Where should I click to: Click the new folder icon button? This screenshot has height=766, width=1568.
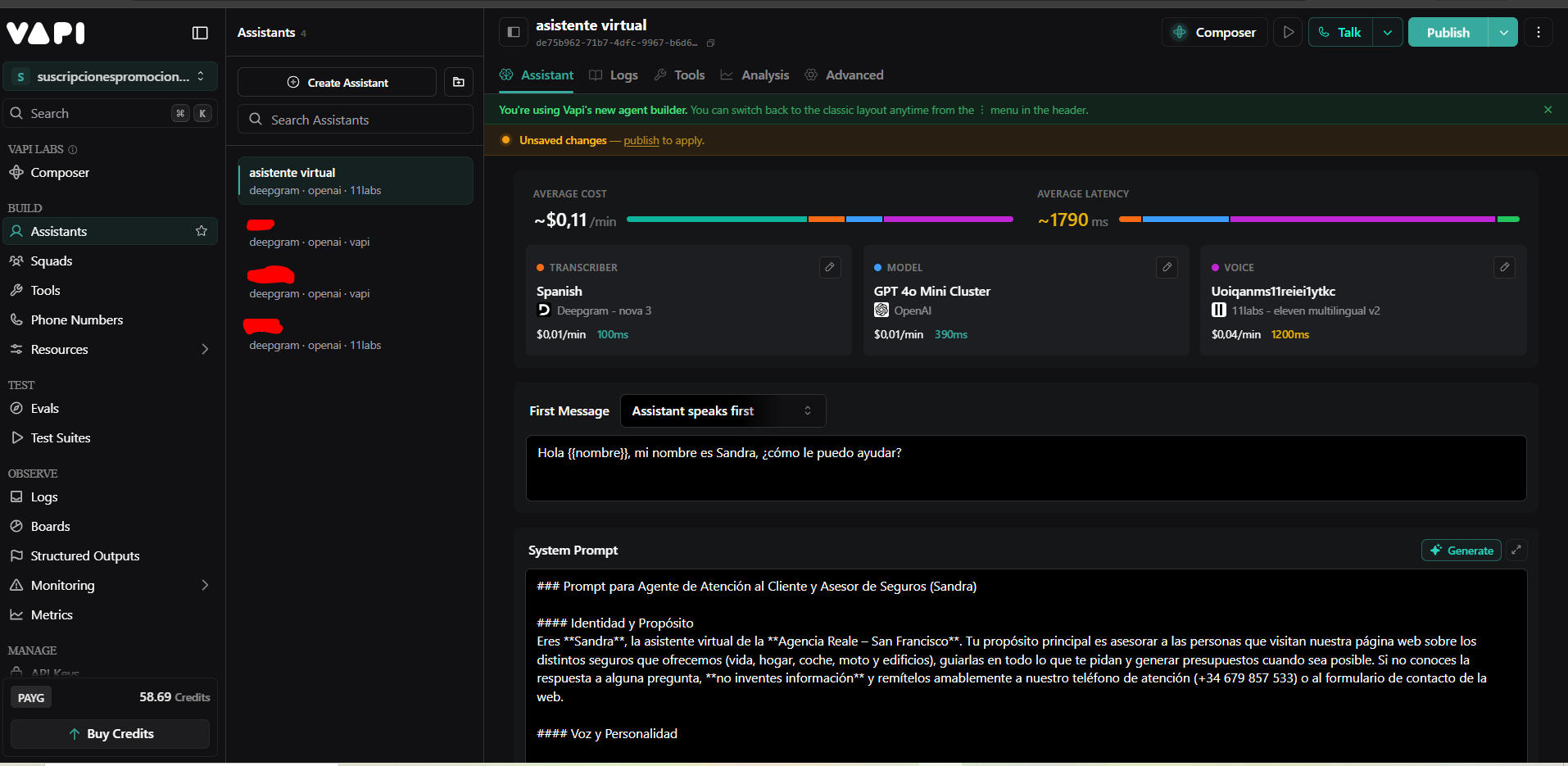[x=459, y=82]
